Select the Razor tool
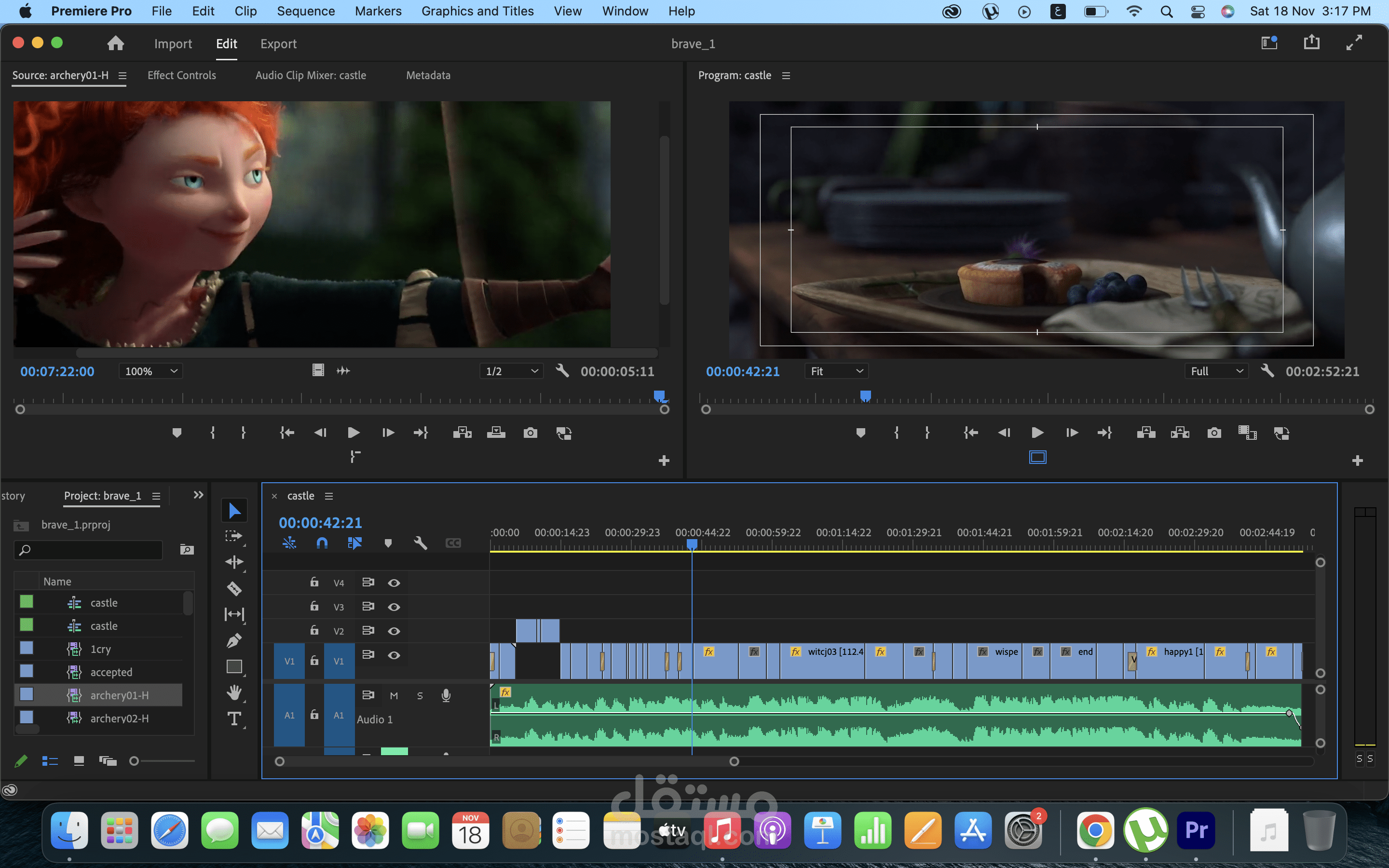Screen dimensions: 1389x868 pyautogui.click(x=234, y=588)
